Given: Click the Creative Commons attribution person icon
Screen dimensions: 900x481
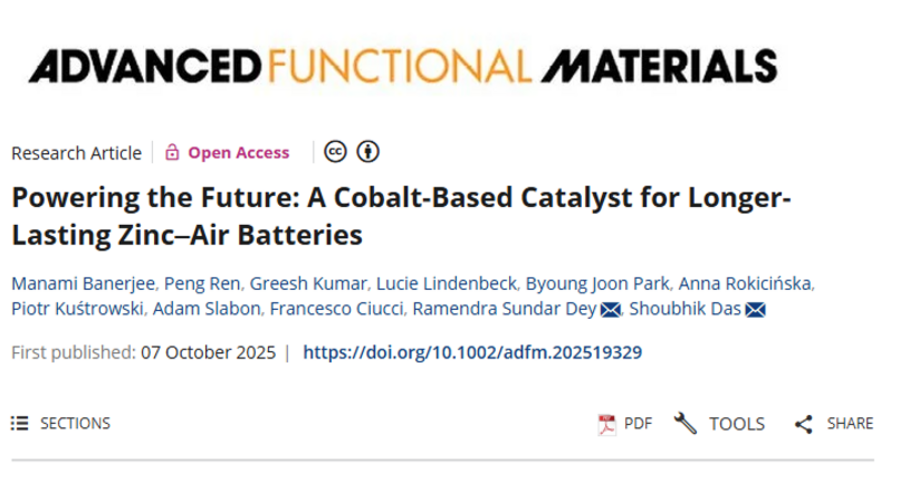Looking at the screenshot, I should (x=369, y=152).
